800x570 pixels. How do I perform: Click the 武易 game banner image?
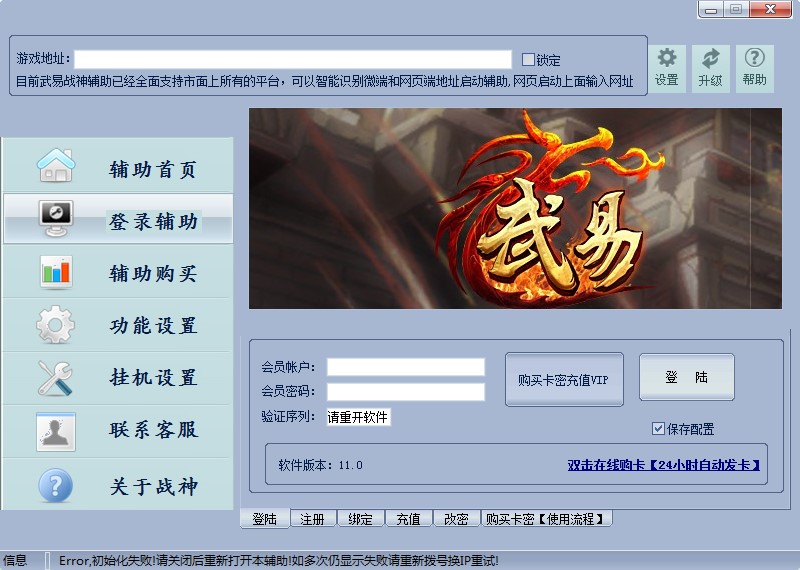pos(515,208)
